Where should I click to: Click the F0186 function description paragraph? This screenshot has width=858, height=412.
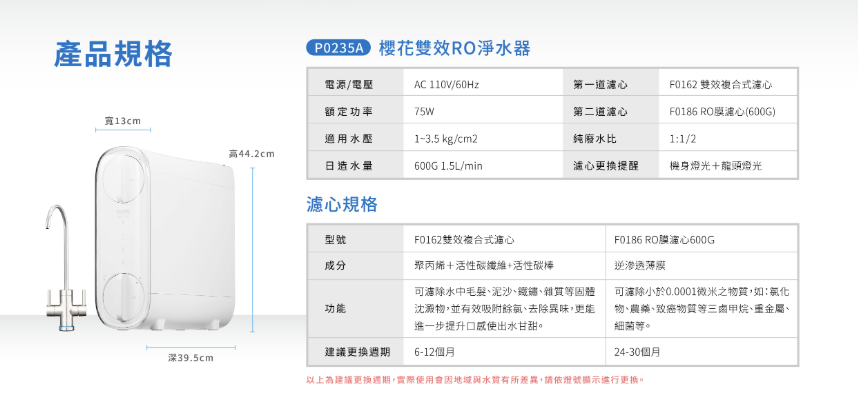[x=702, y=309]
